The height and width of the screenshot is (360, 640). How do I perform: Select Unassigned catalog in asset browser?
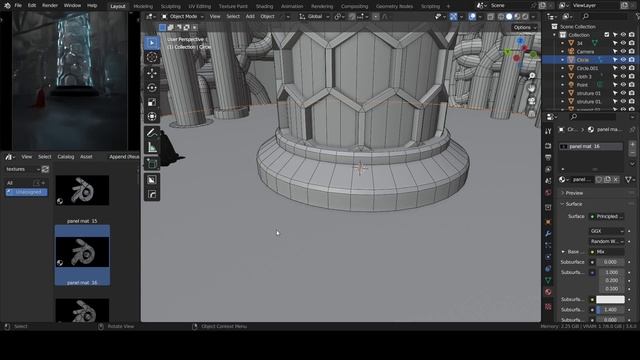[27, 192]
